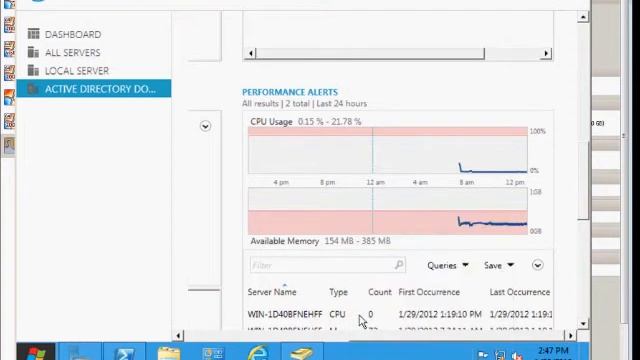
Task: Launch PowerShell from the taskbar
Action: (124, 351)
